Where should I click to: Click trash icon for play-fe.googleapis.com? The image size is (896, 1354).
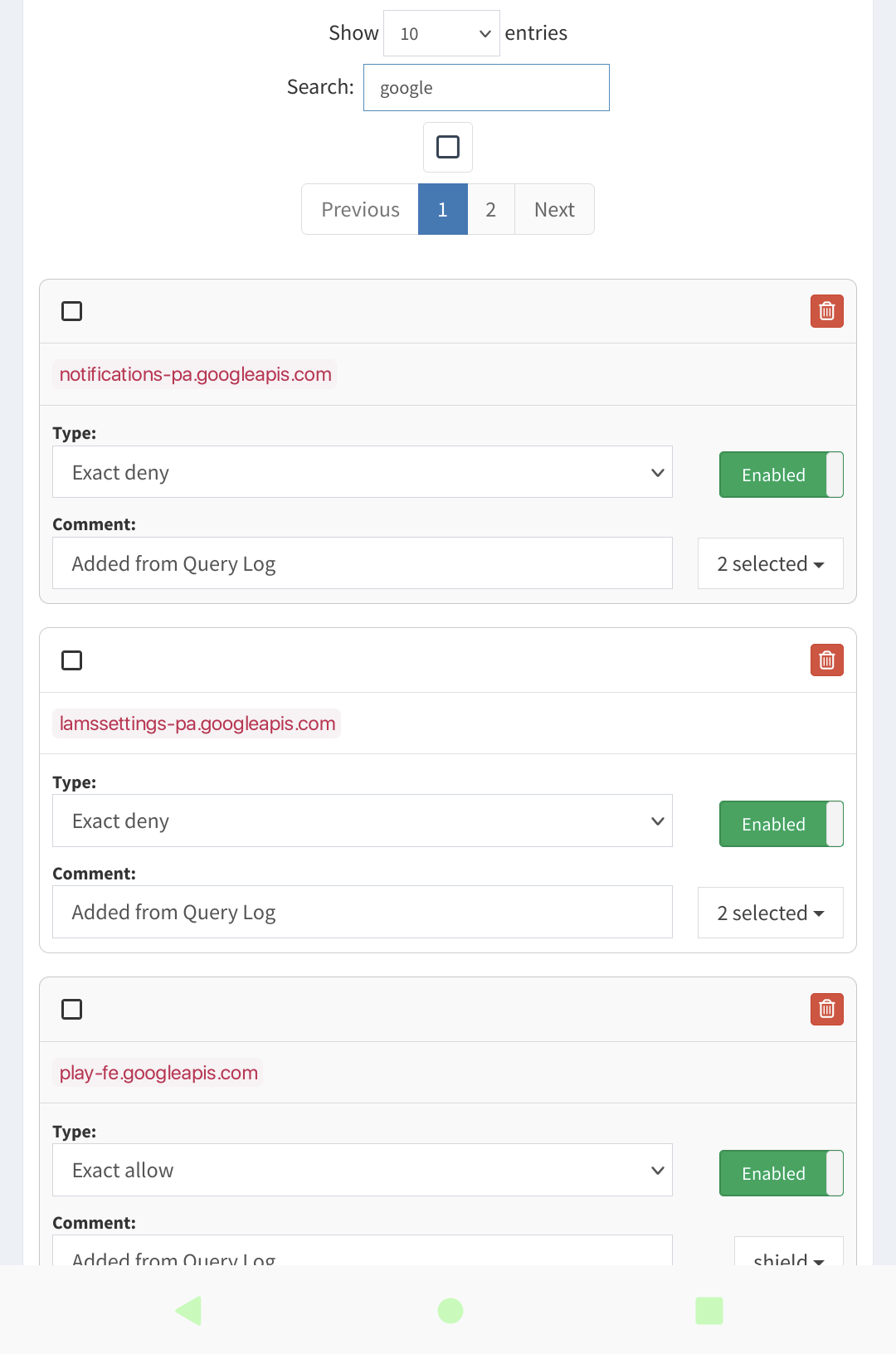[826, 1009]
